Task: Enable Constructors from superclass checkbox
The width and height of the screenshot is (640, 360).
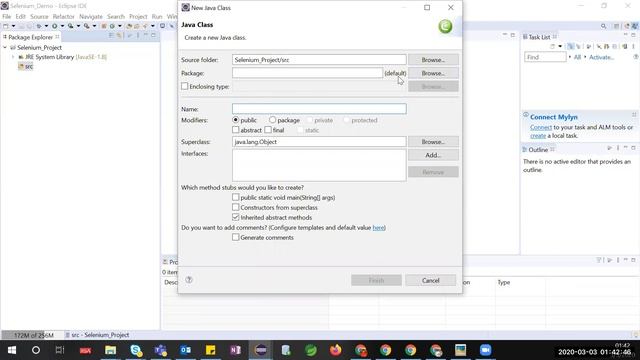Action: (x=236, y=207)
